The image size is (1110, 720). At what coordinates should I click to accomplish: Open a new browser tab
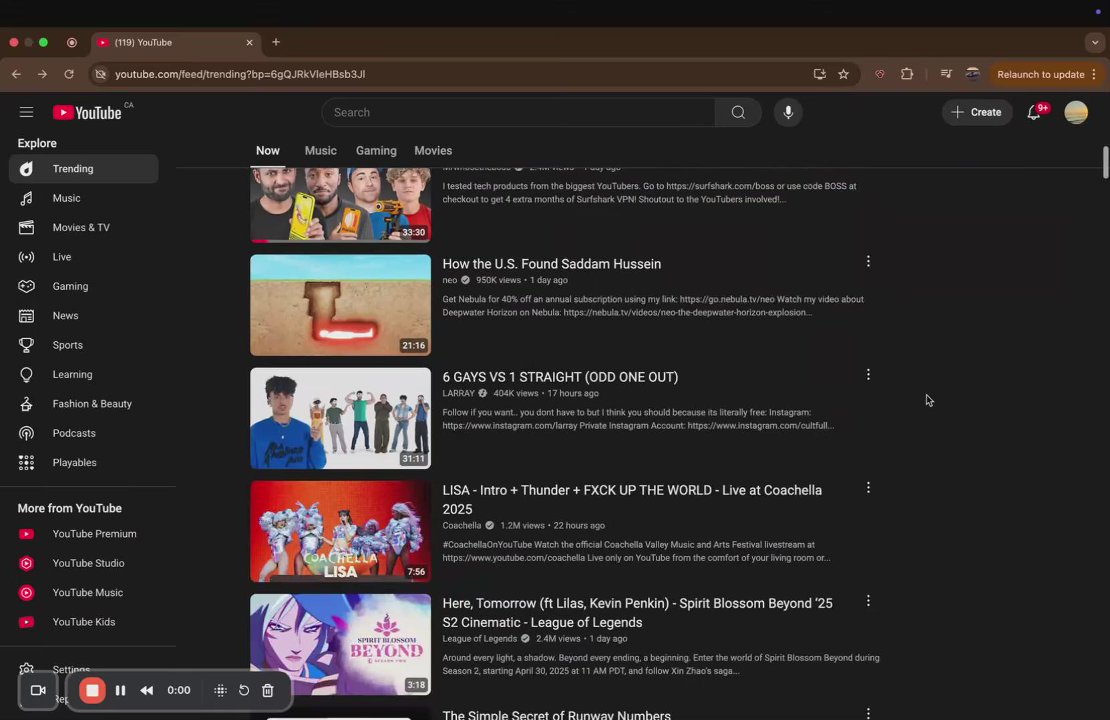coord(276,42)
